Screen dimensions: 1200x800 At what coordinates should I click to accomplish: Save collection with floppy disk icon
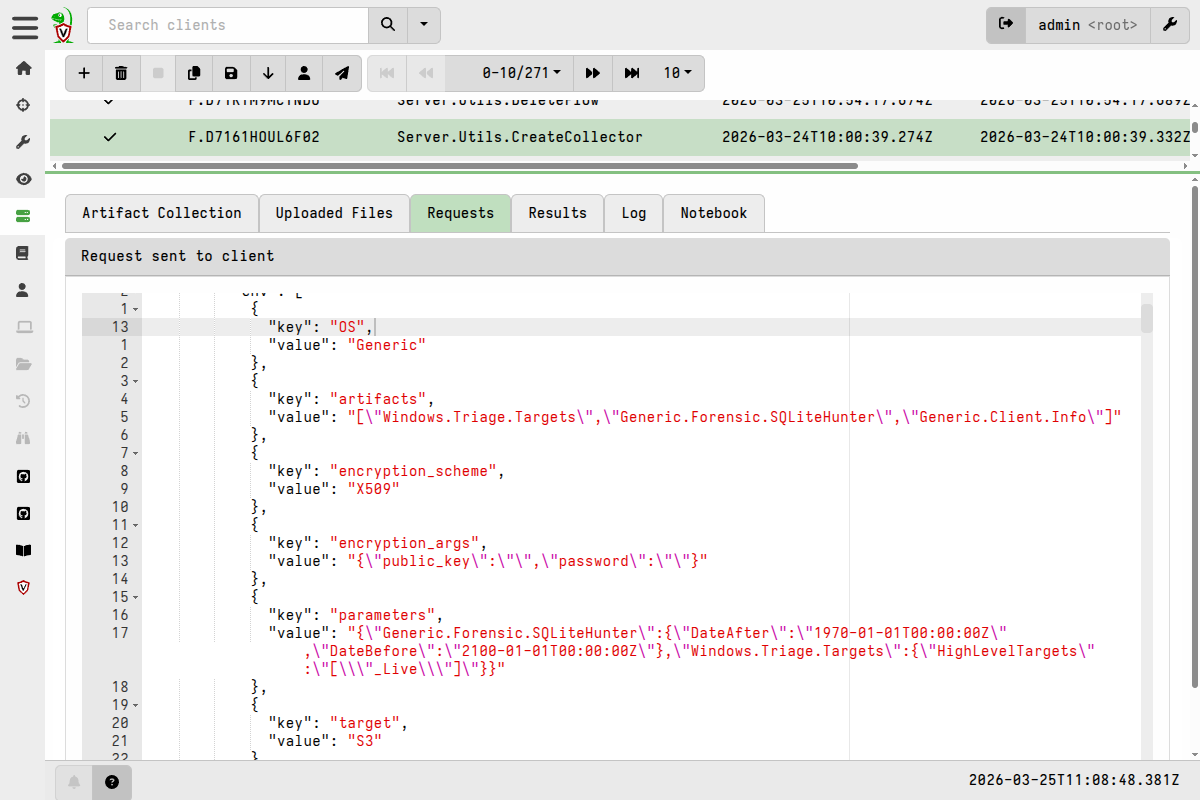(x=231, y=73)
